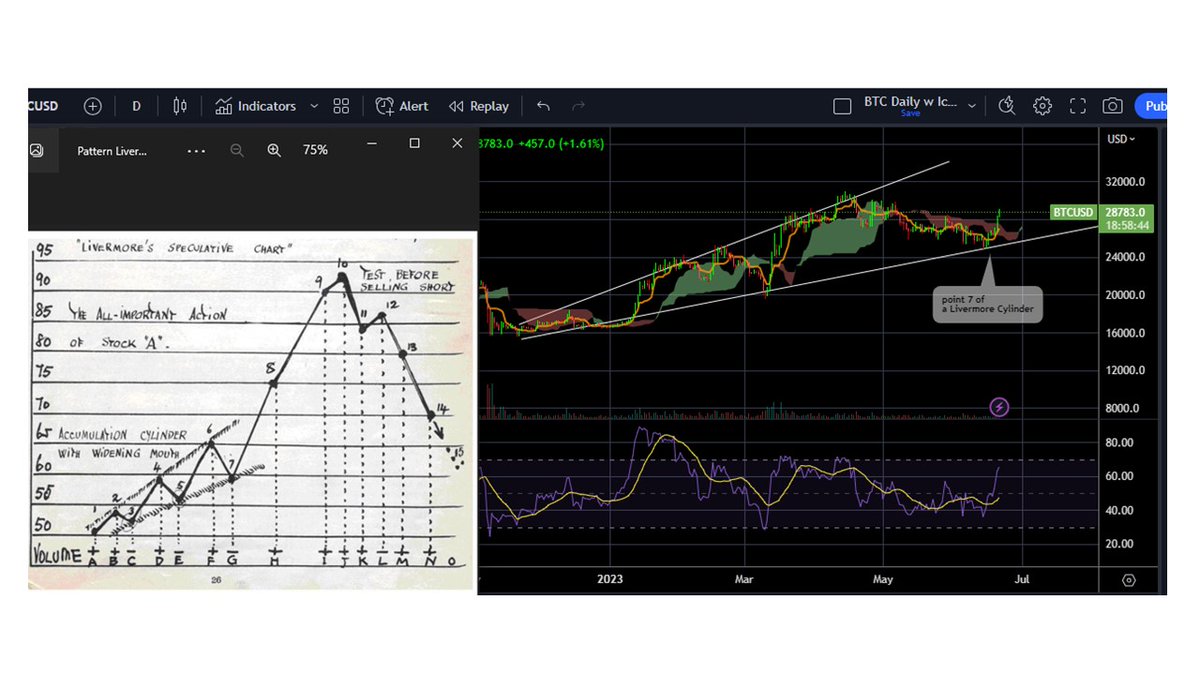Click the photo viewer image icon
1200x675 pixels.
pyautogui.click(x=37, y=150)
